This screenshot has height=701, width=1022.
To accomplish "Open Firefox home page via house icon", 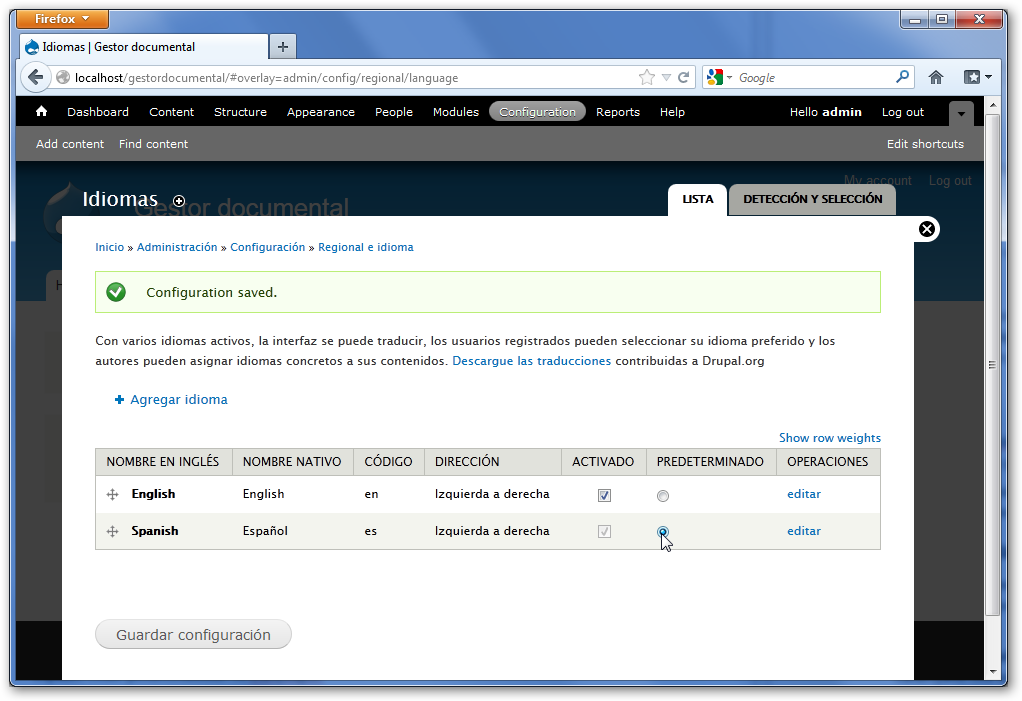I will click(936, 77).
